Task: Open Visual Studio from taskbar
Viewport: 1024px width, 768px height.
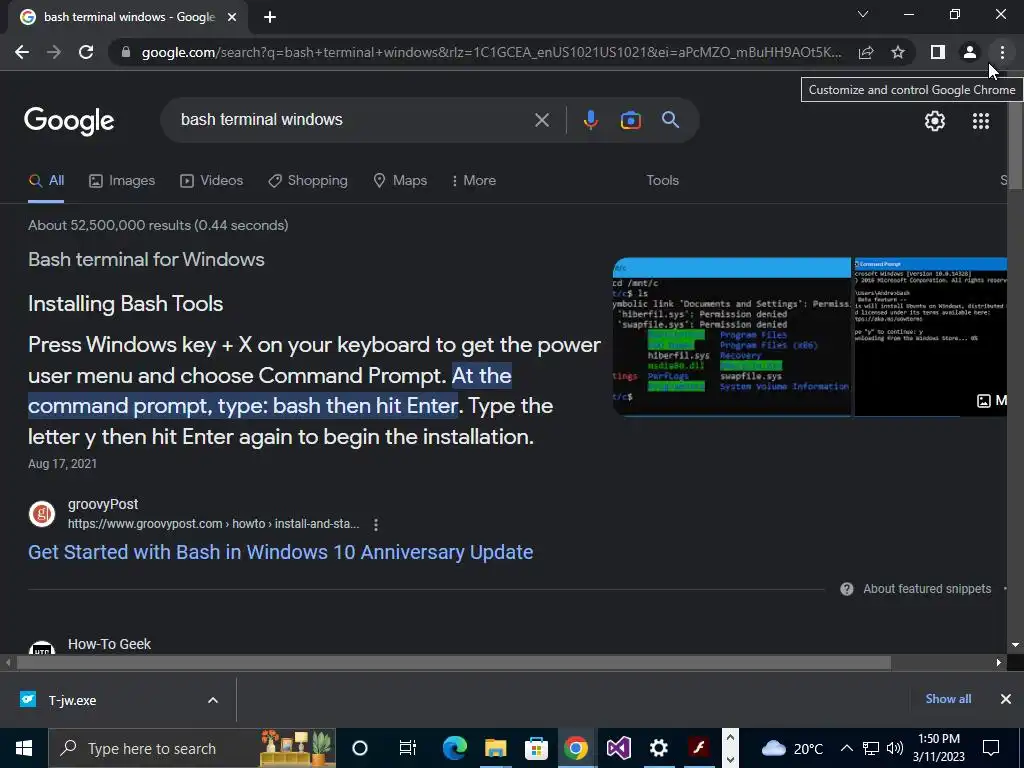Action: click(618, 748)
